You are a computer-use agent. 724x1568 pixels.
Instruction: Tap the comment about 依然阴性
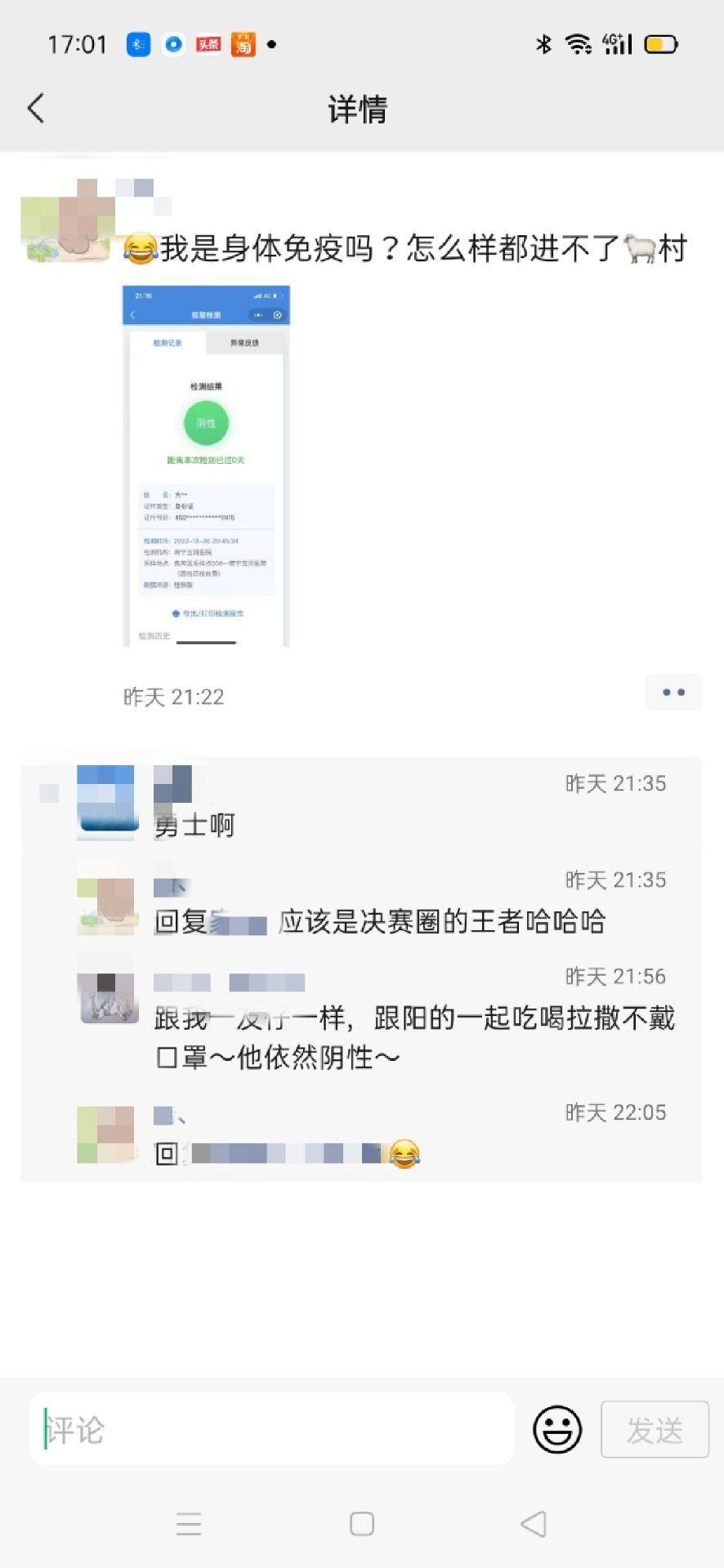point(414,1038)
